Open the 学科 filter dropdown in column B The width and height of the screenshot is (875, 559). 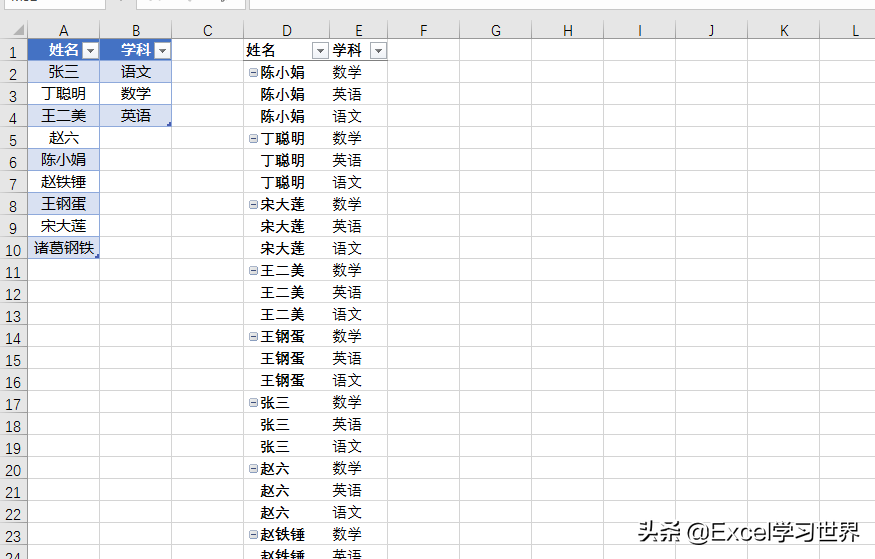tap(162, 51)
